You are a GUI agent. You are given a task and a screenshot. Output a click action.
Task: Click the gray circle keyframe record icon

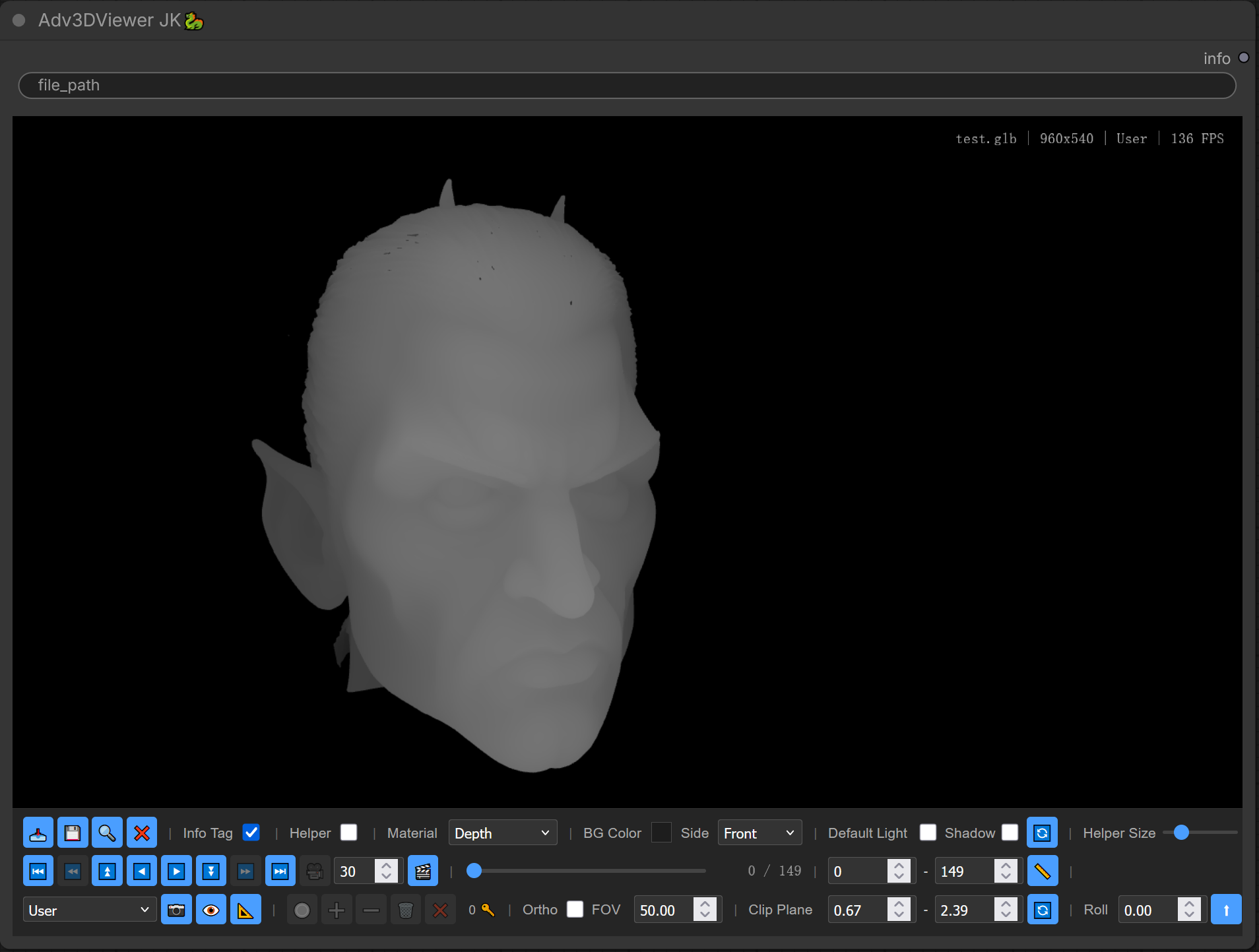(x=302, y=910)
